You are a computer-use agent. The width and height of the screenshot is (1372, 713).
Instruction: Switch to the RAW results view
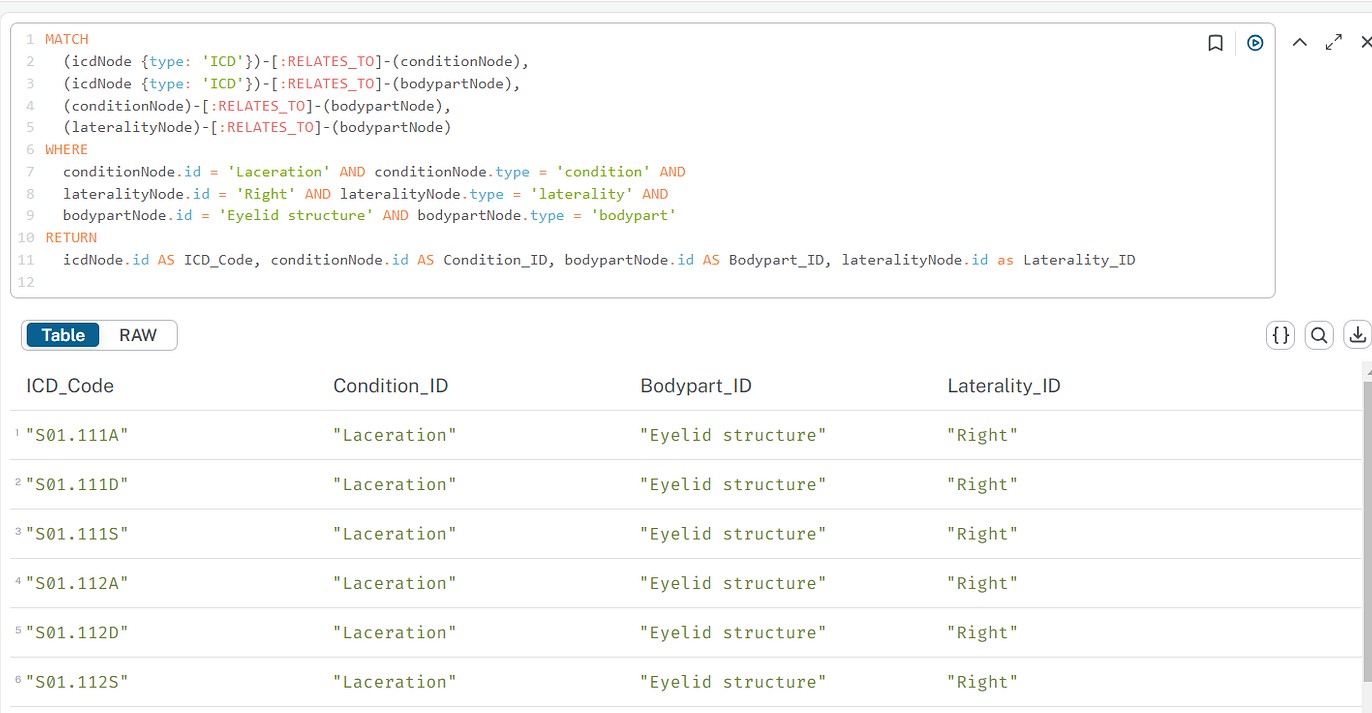(x=138, y=335)
